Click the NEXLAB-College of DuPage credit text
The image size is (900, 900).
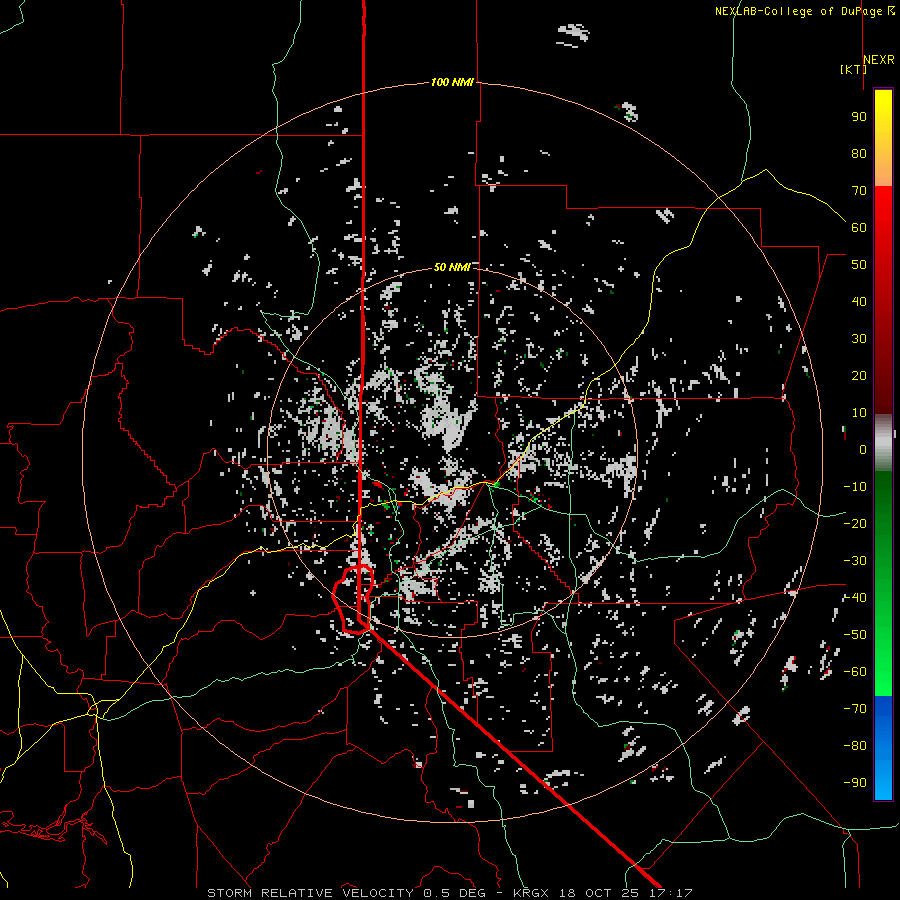point(798,11)
